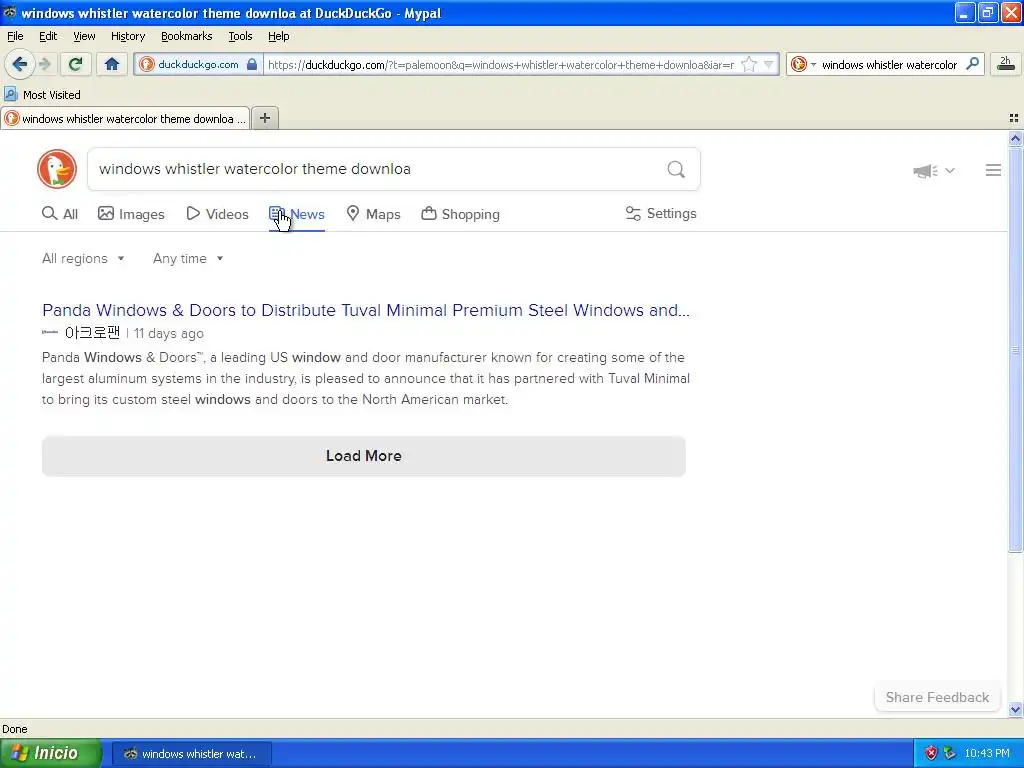Click the 10:43 PM system clock
Screen dimensions: 1024x768
point(987,753)
